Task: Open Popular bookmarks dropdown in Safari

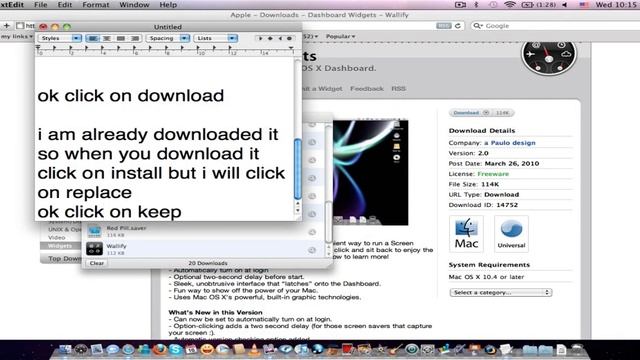Action: 340,36
